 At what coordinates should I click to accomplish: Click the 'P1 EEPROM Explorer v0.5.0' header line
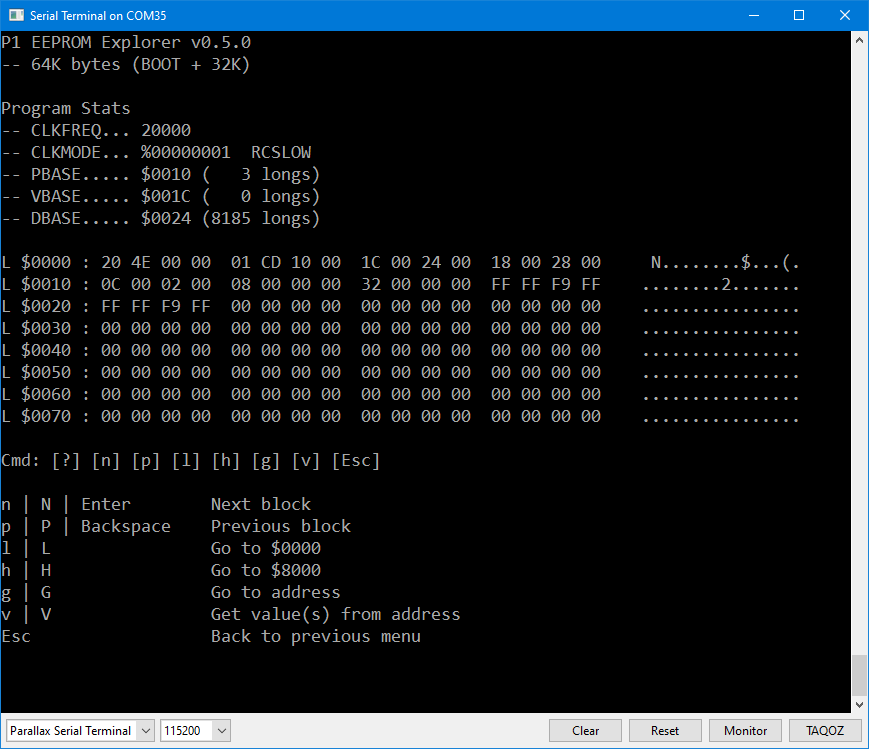[126, 43]
